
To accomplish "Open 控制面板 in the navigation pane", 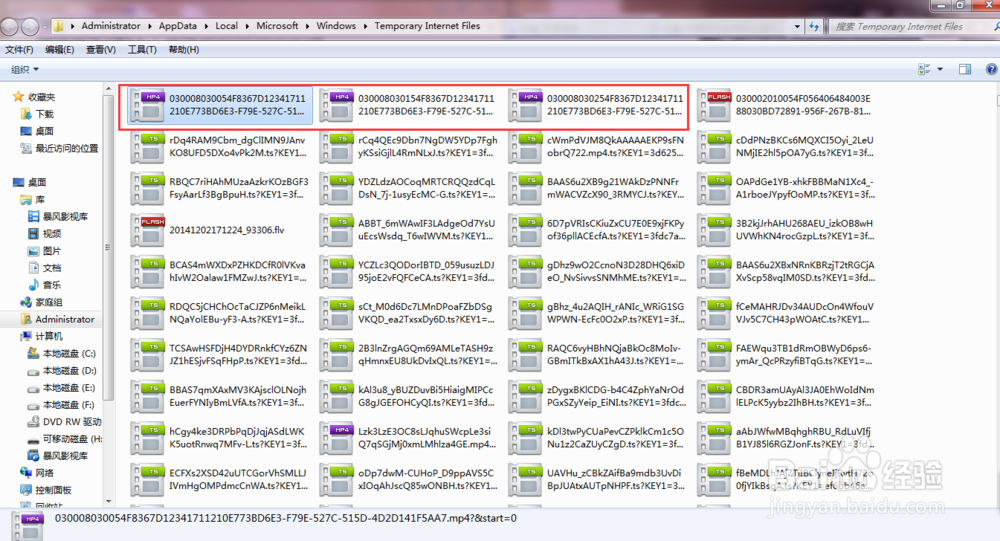I will click(x=46, y=490).
